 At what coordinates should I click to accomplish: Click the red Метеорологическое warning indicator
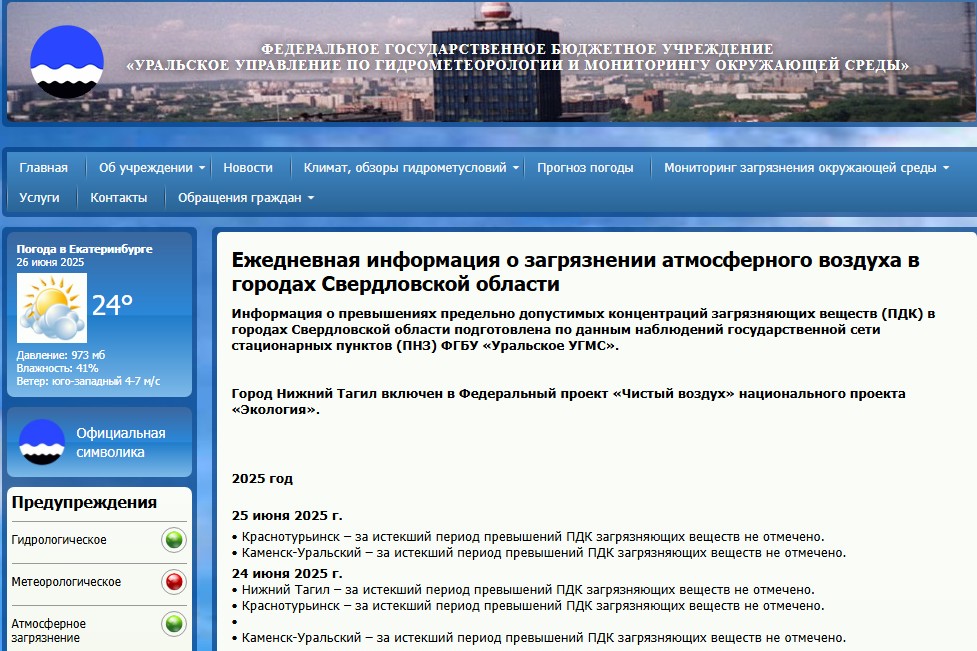point(174,582)
